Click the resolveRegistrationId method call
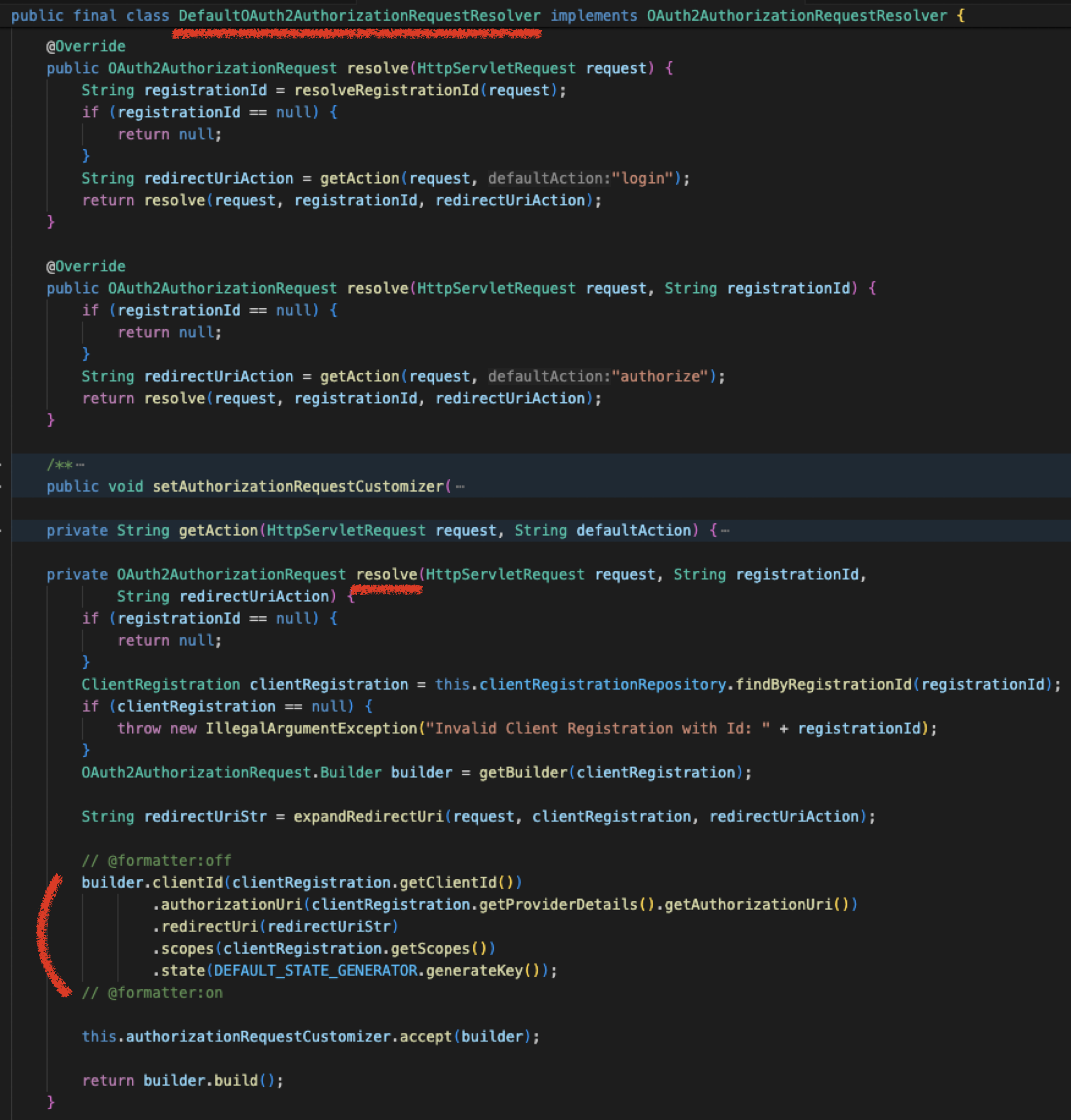This screenshot has width=1071, height=1120. [x=386, y=91]
